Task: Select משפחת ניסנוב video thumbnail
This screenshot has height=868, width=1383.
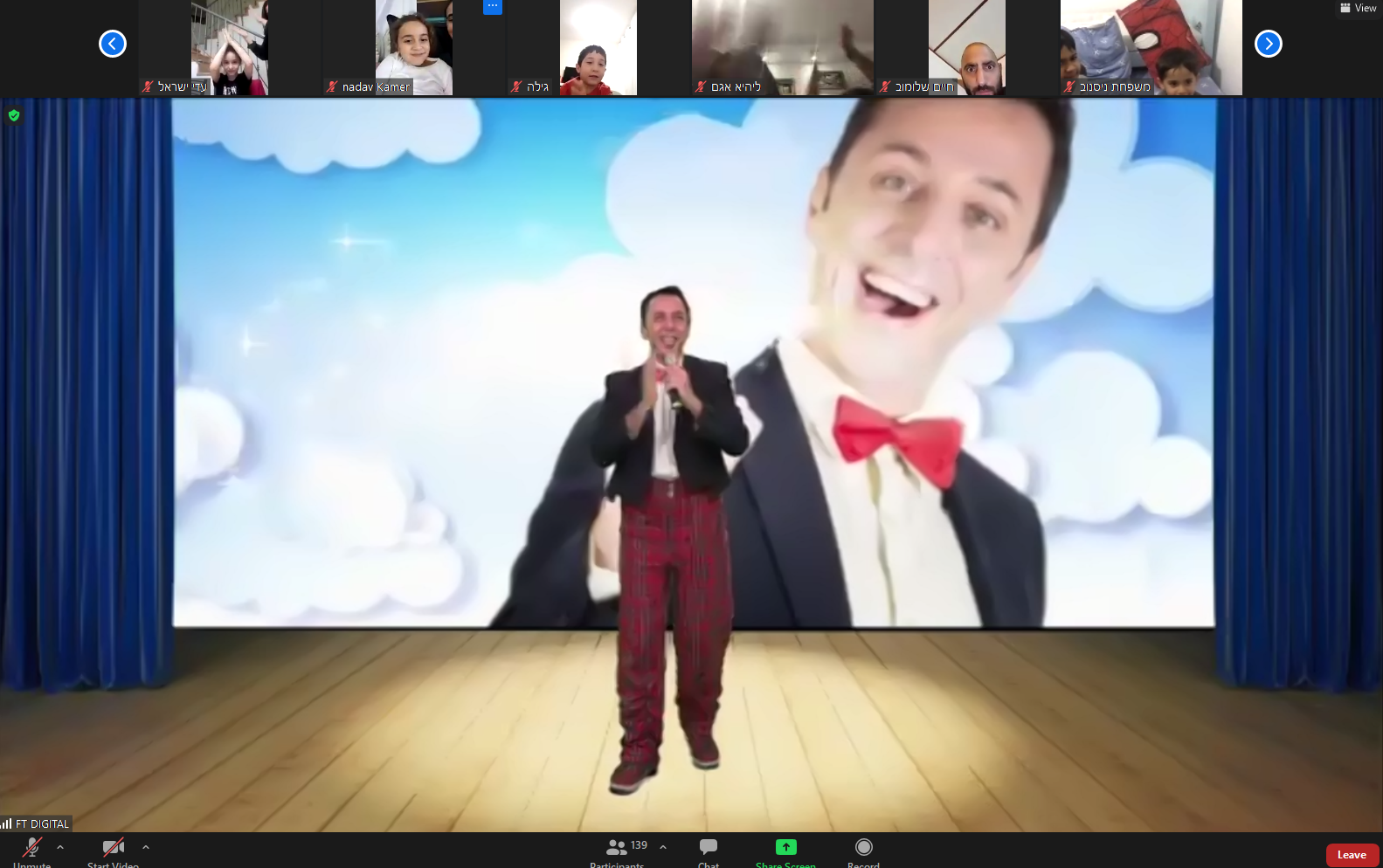Action: 1151,44
